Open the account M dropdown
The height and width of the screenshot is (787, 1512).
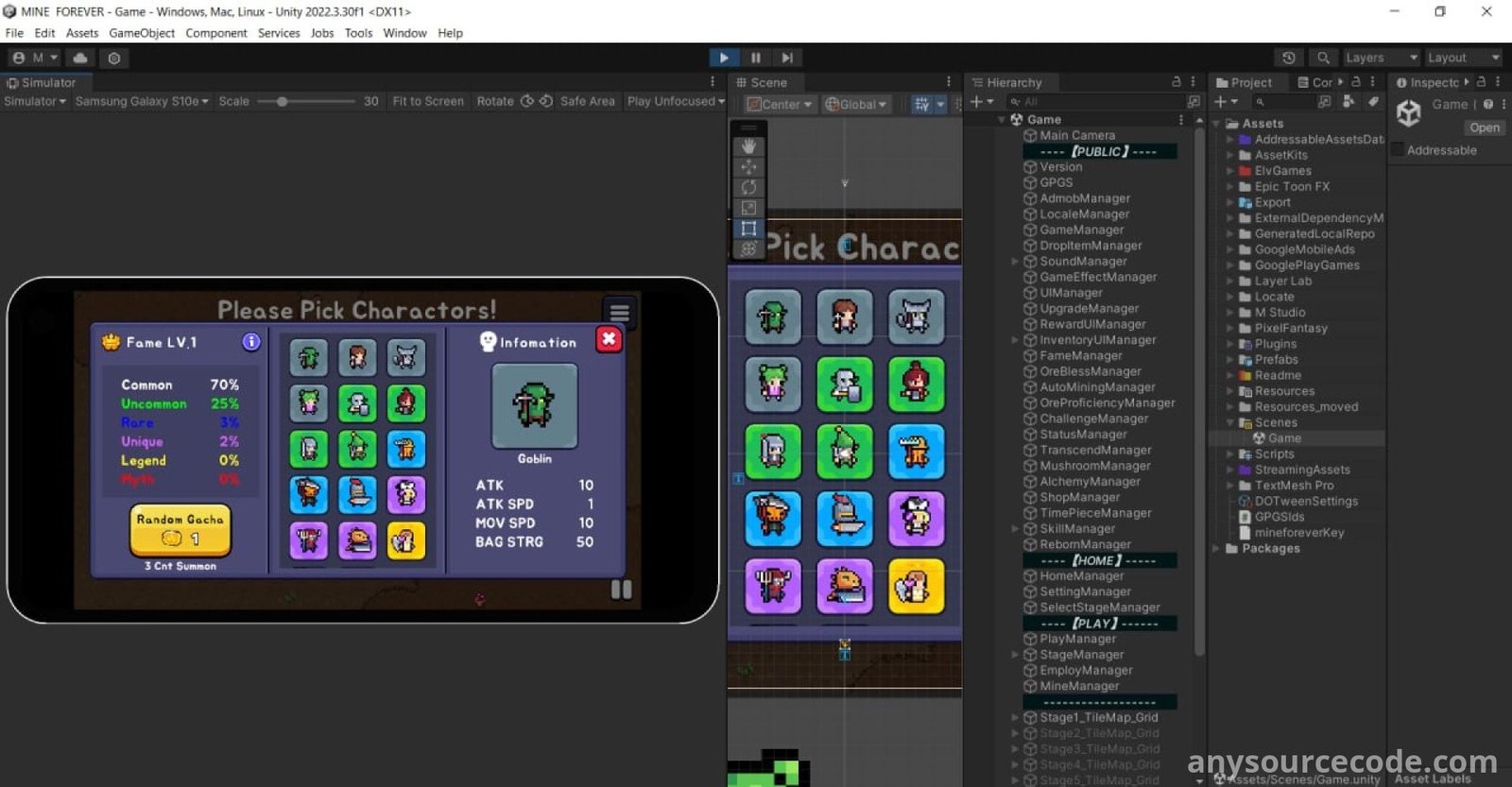(x=35, y=58)
